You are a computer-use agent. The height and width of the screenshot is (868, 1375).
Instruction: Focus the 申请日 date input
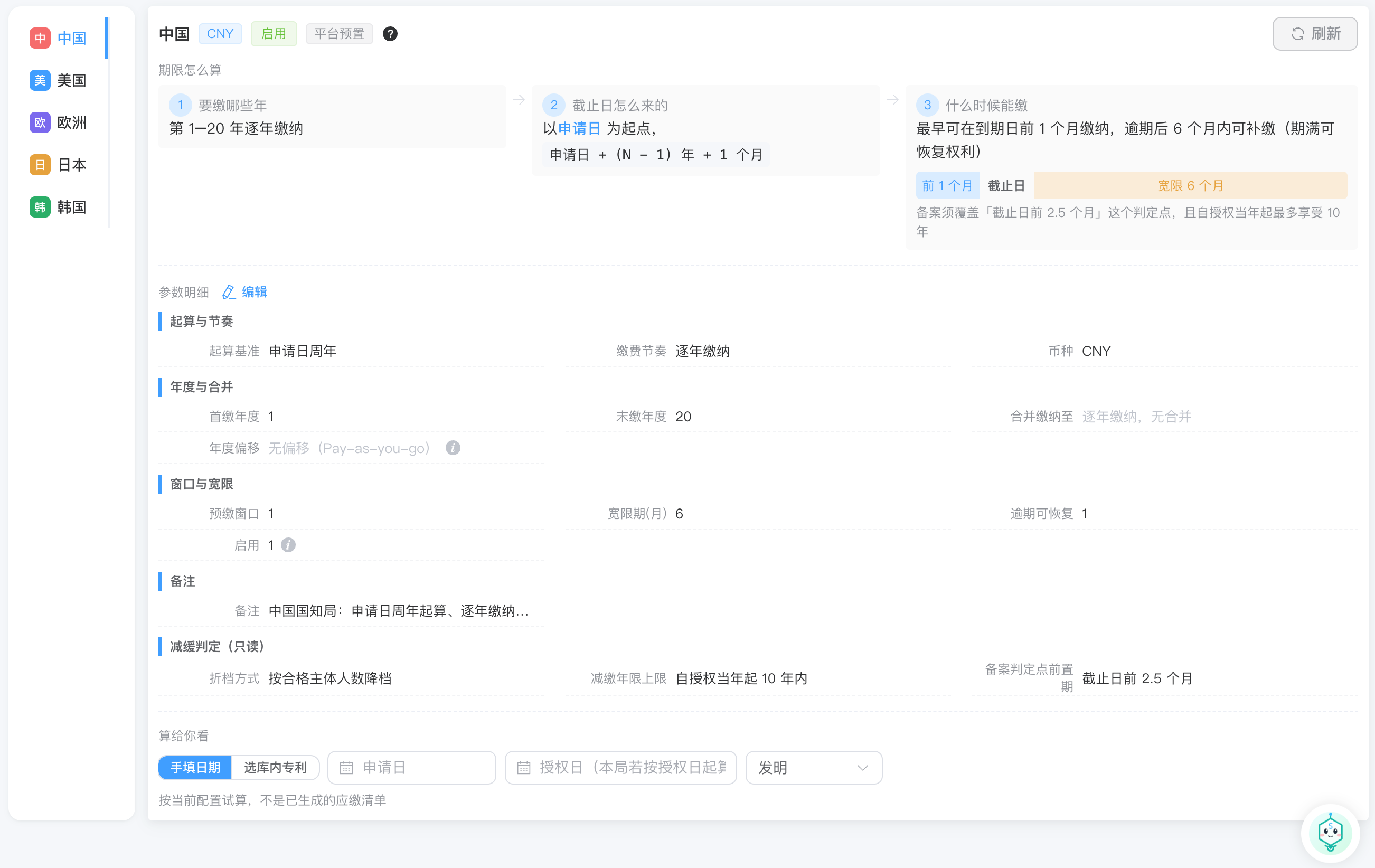pyautogui.click(x=412, y=768)
